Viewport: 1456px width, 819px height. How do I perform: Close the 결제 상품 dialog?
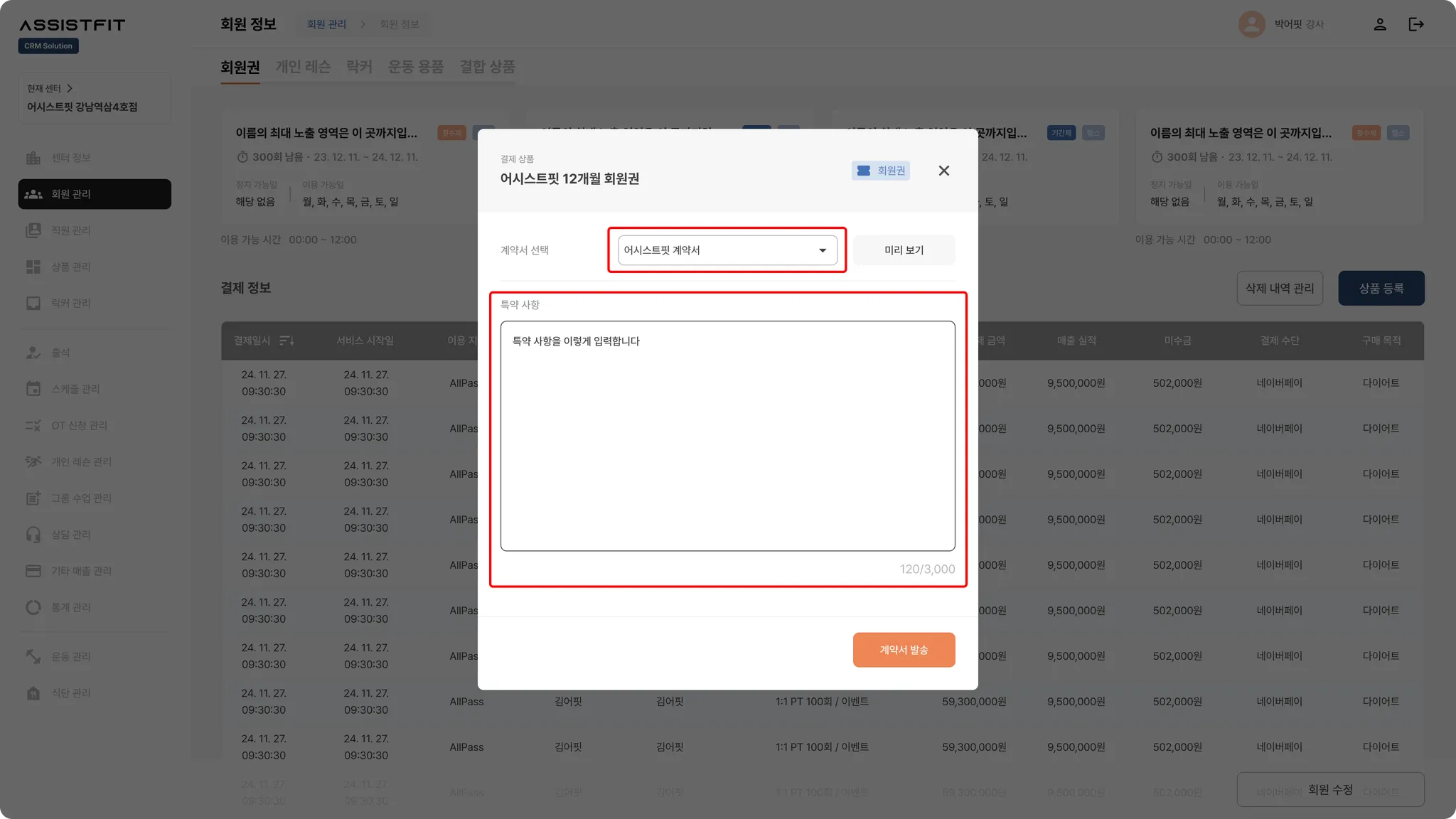[943, 171]
